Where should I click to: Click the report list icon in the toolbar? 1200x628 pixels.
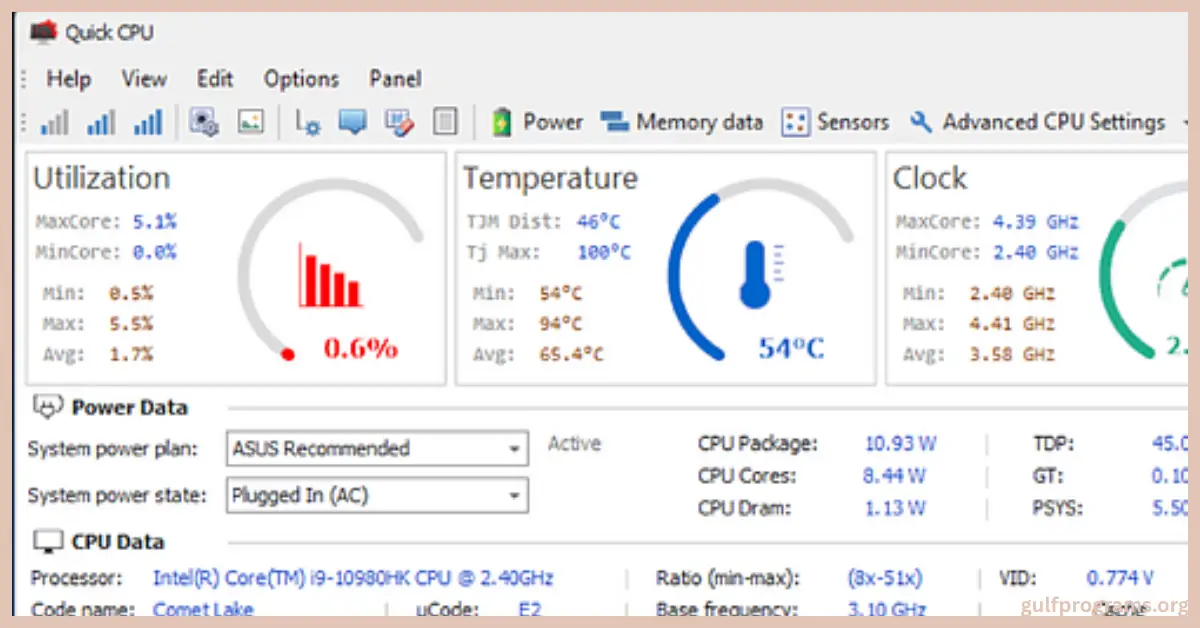[x=444, y=121]
